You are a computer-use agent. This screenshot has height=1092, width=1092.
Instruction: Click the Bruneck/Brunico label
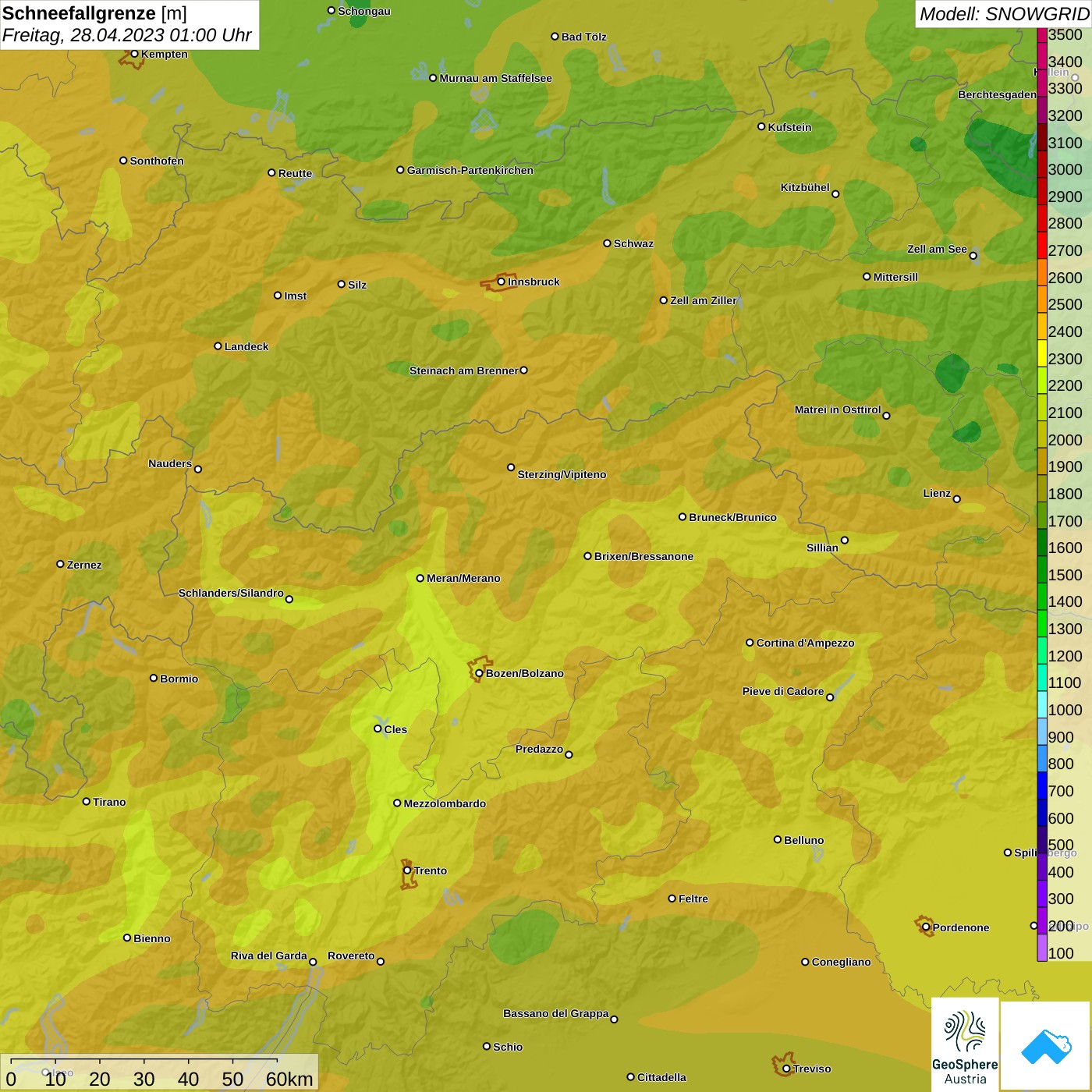(x=732, y=517)
